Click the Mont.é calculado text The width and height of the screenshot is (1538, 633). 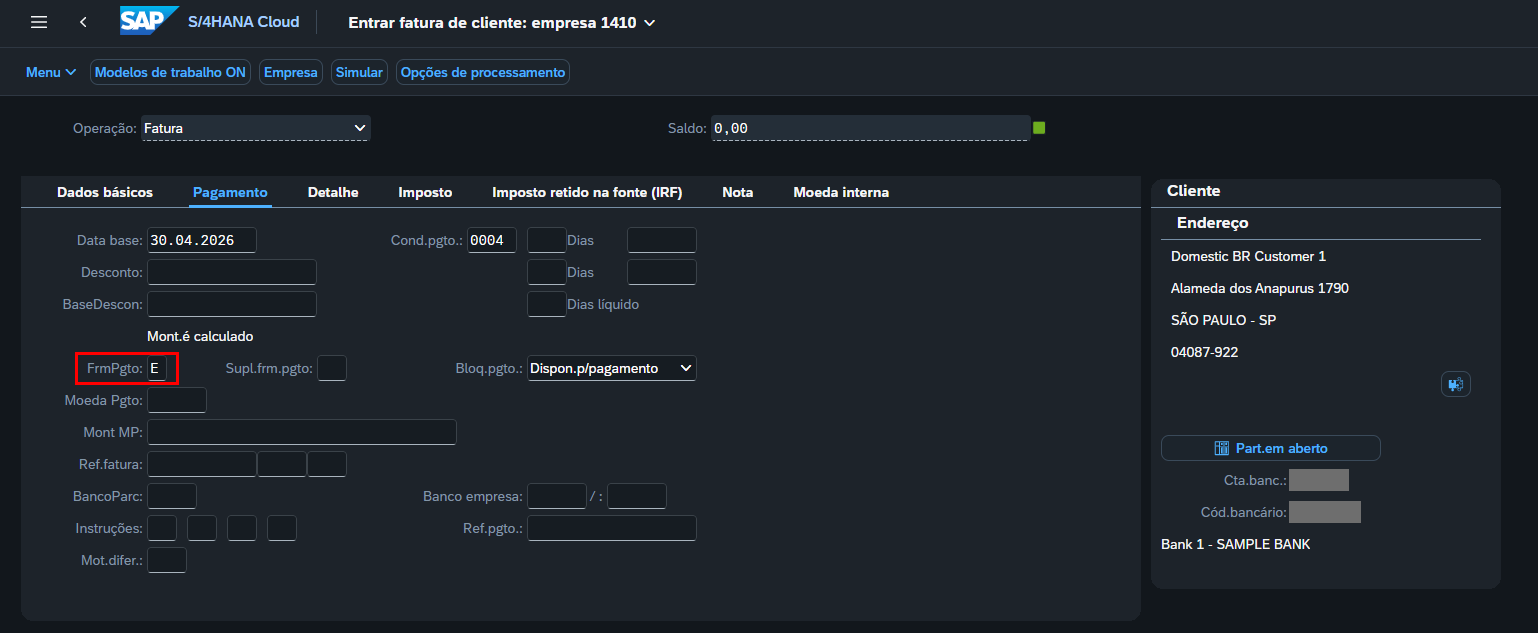pyautogui.click(x=200, y=336)
